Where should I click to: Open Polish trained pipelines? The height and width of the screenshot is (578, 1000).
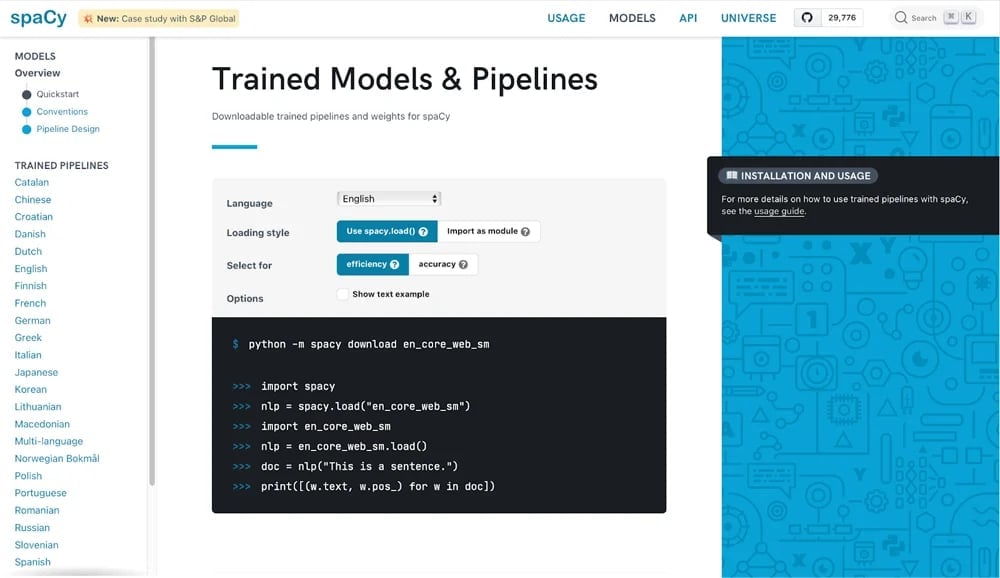click(x=28, y=476)
